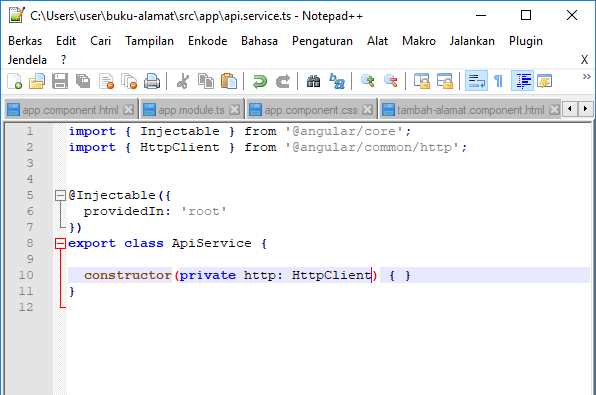This screenshot has height=395, width=596.
Task: Open Find with binoculars icon
Action: pos(314,81)
